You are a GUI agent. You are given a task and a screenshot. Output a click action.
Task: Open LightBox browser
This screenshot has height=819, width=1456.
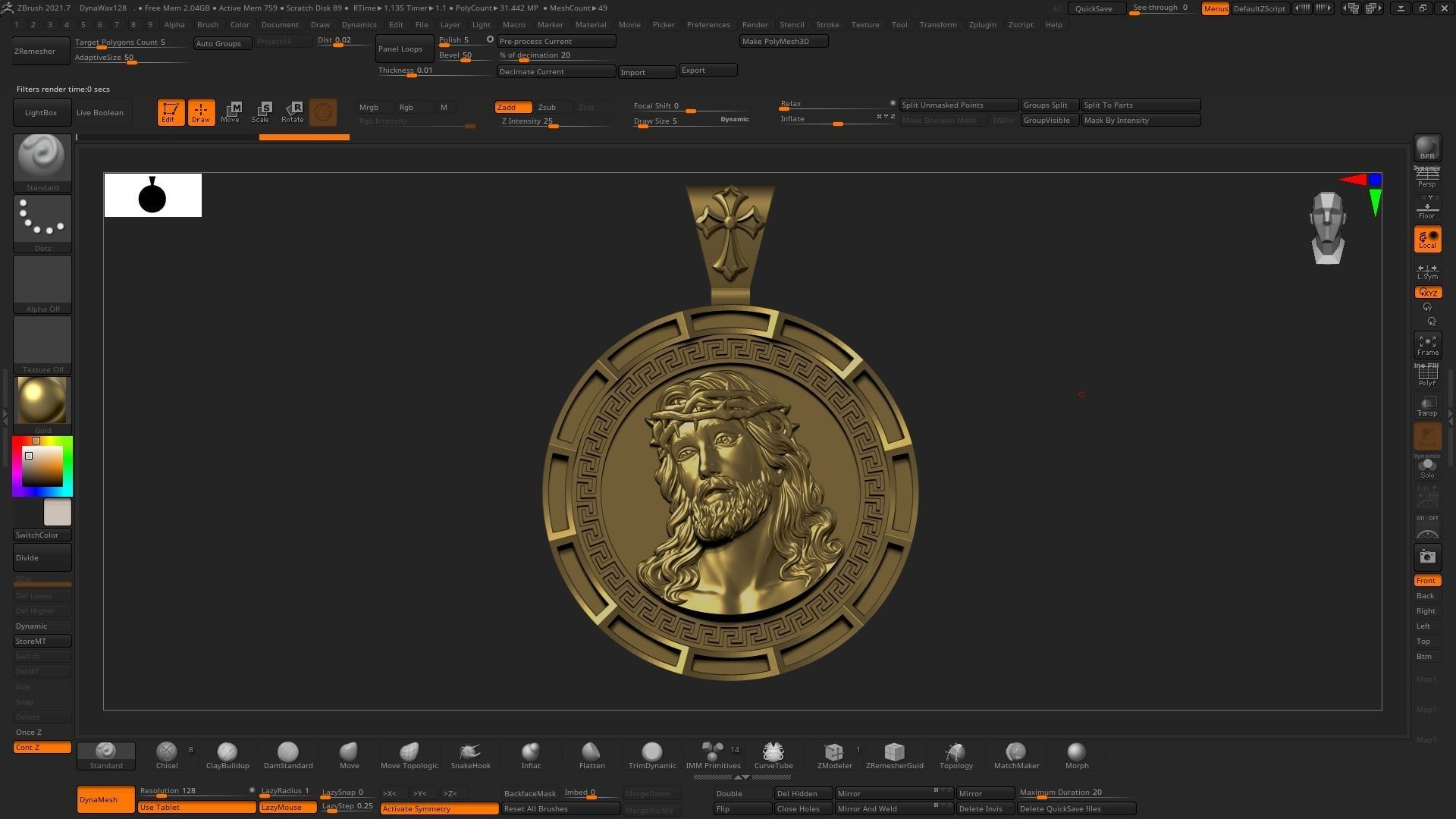(41, 112)
